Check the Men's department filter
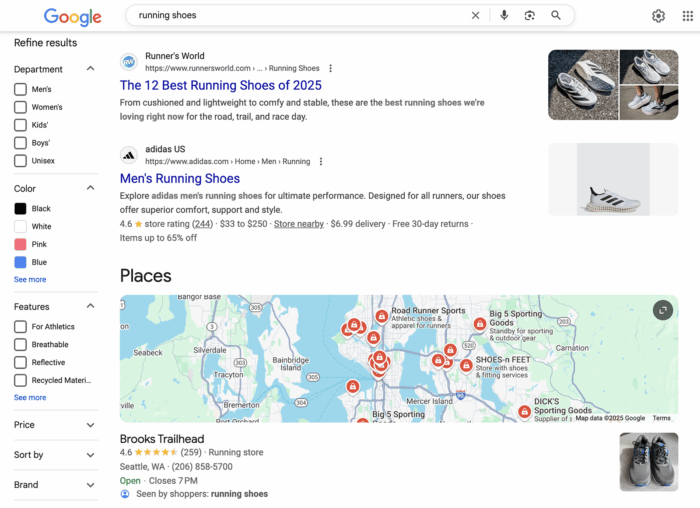This screenshot has width=700, height=508. 20,89
